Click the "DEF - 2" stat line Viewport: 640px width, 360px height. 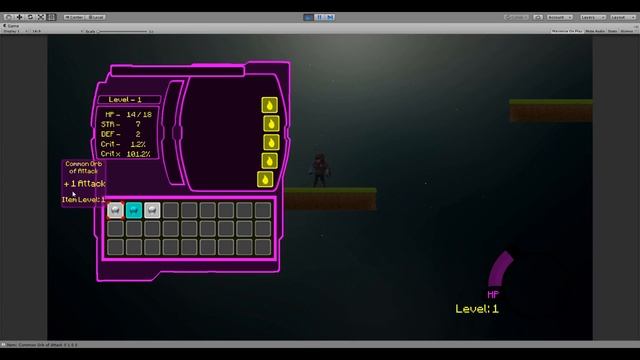(121, 134)
